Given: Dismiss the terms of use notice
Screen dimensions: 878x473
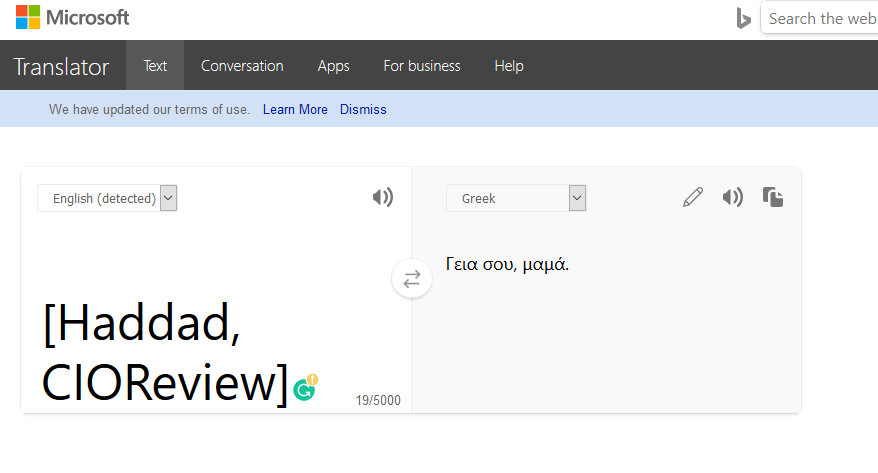Looking at the screenshot, I should [x=363, y=109].
